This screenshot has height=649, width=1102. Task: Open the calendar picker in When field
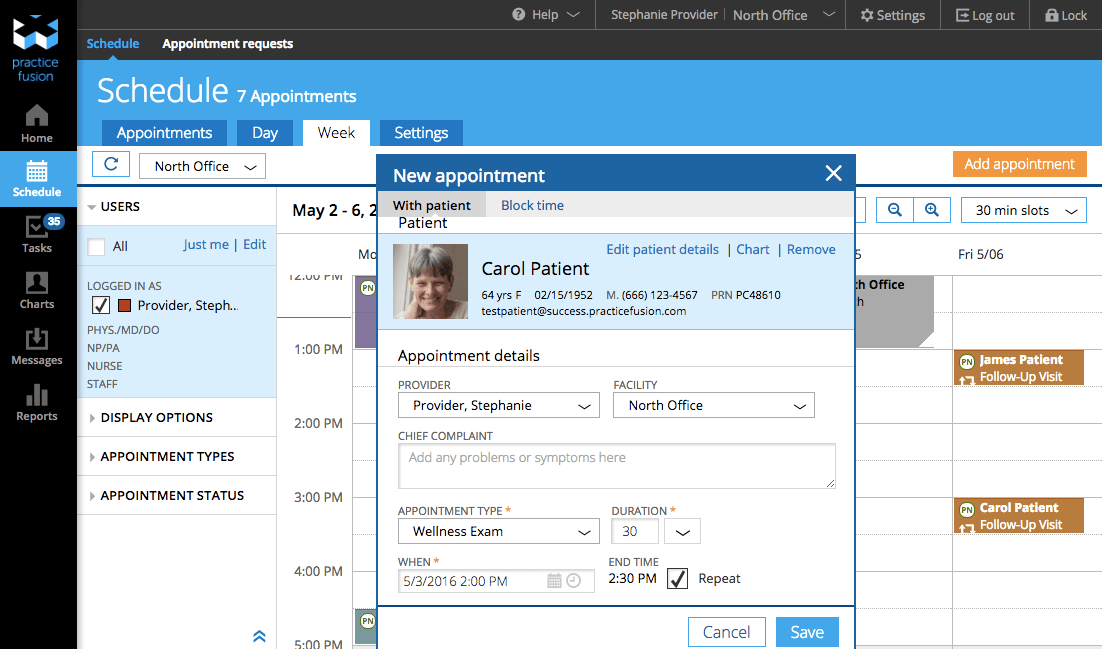click(x=554, y=581)
